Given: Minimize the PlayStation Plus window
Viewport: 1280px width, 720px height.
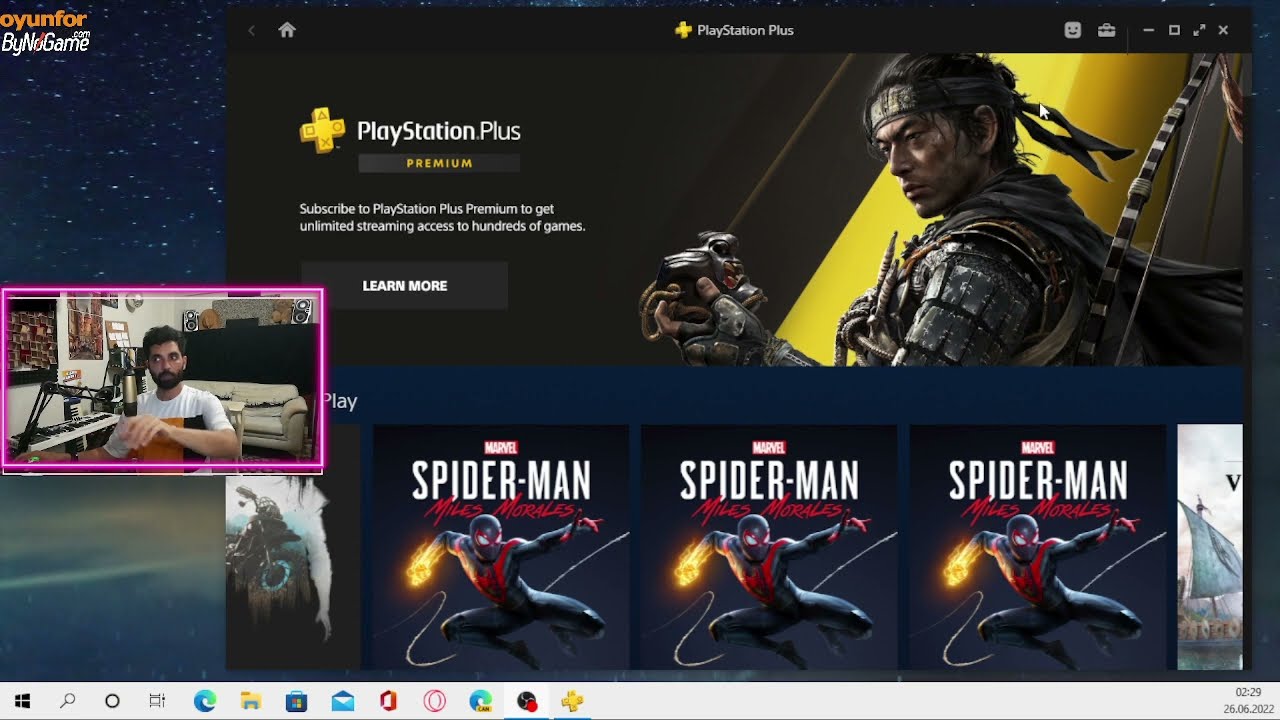Looking at the screenshot, I should 1148,30.
